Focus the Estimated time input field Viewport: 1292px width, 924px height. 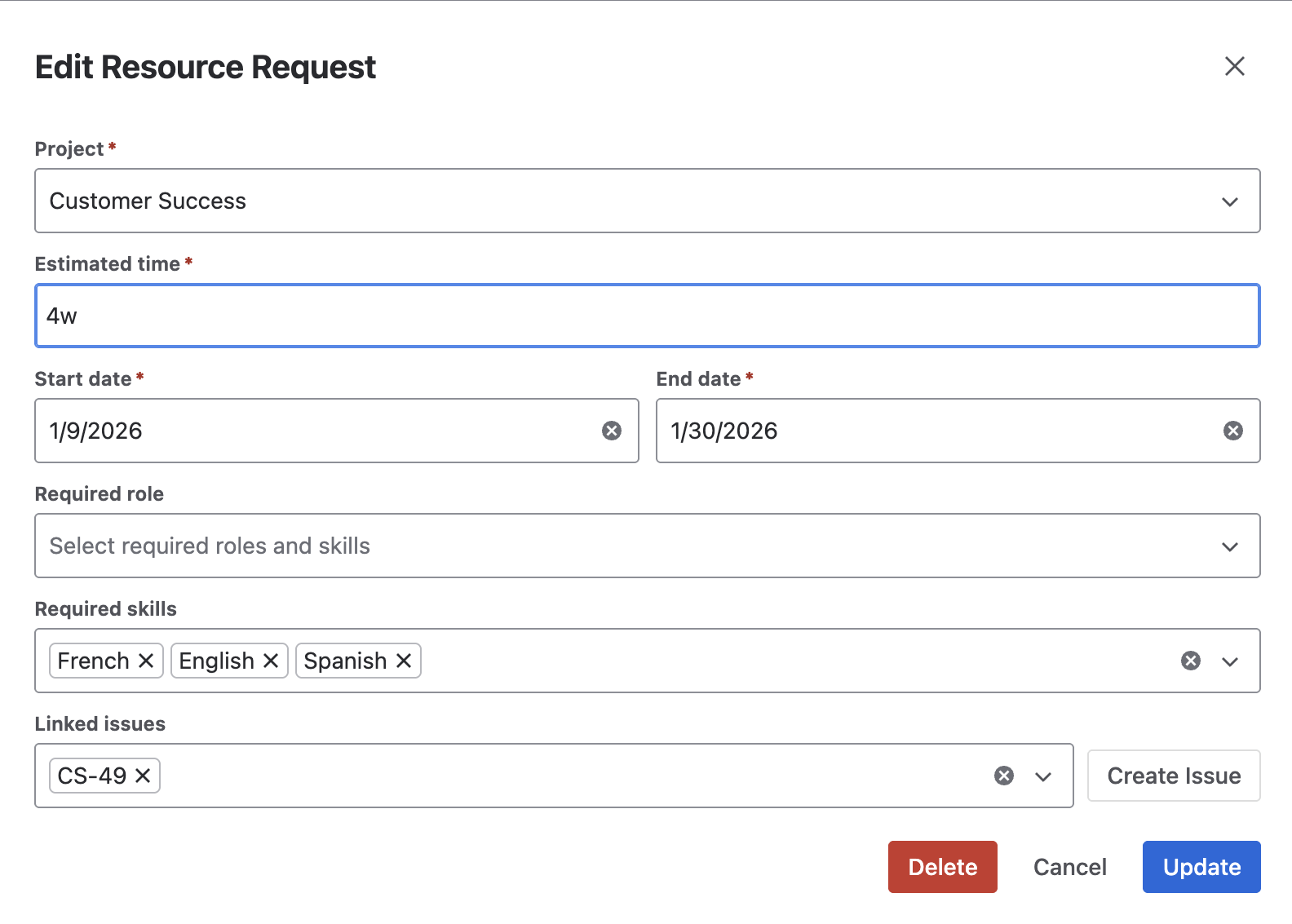(647, 316)
